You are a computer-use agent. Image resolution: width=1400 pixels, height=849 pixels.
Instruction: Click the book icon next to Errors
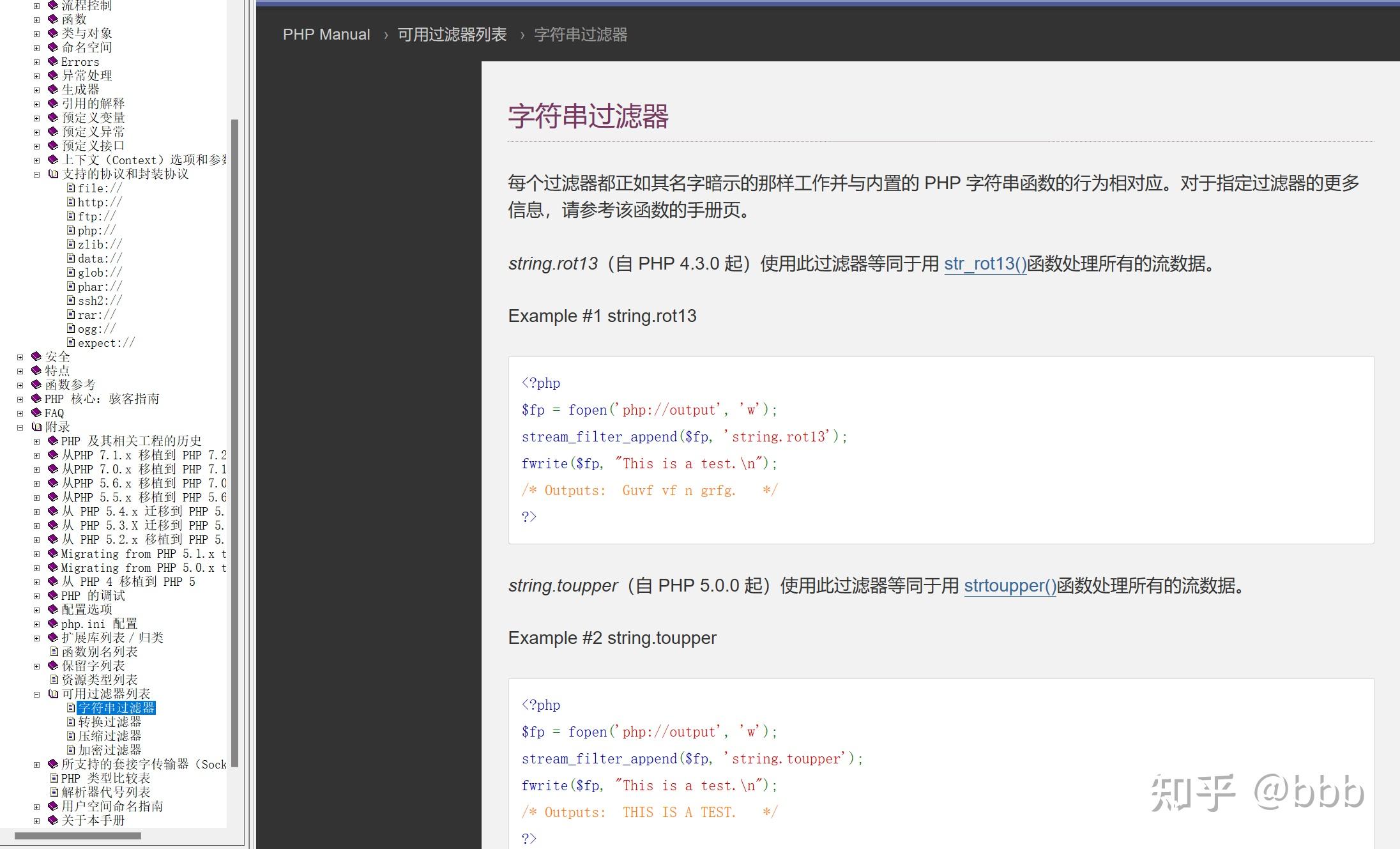pyautogui.click(x=53, y=61)
